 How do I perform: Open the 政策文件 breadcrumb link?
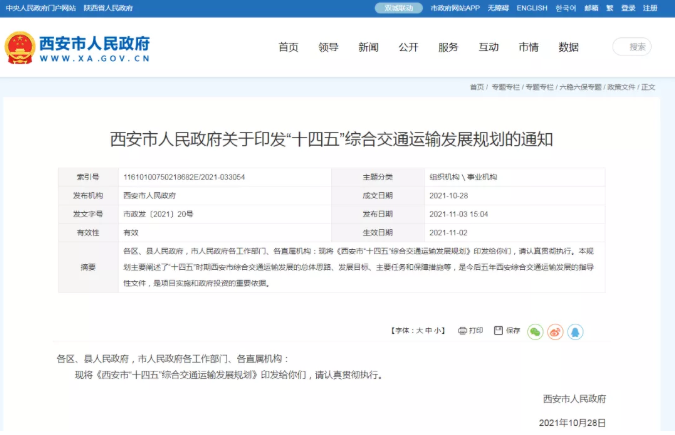click(621, 87)
